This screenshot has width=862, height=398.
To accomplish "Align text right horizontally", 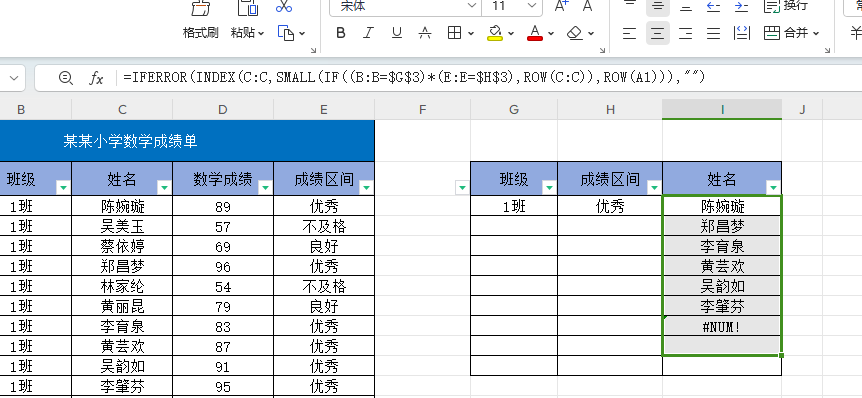I will point(686,34).
